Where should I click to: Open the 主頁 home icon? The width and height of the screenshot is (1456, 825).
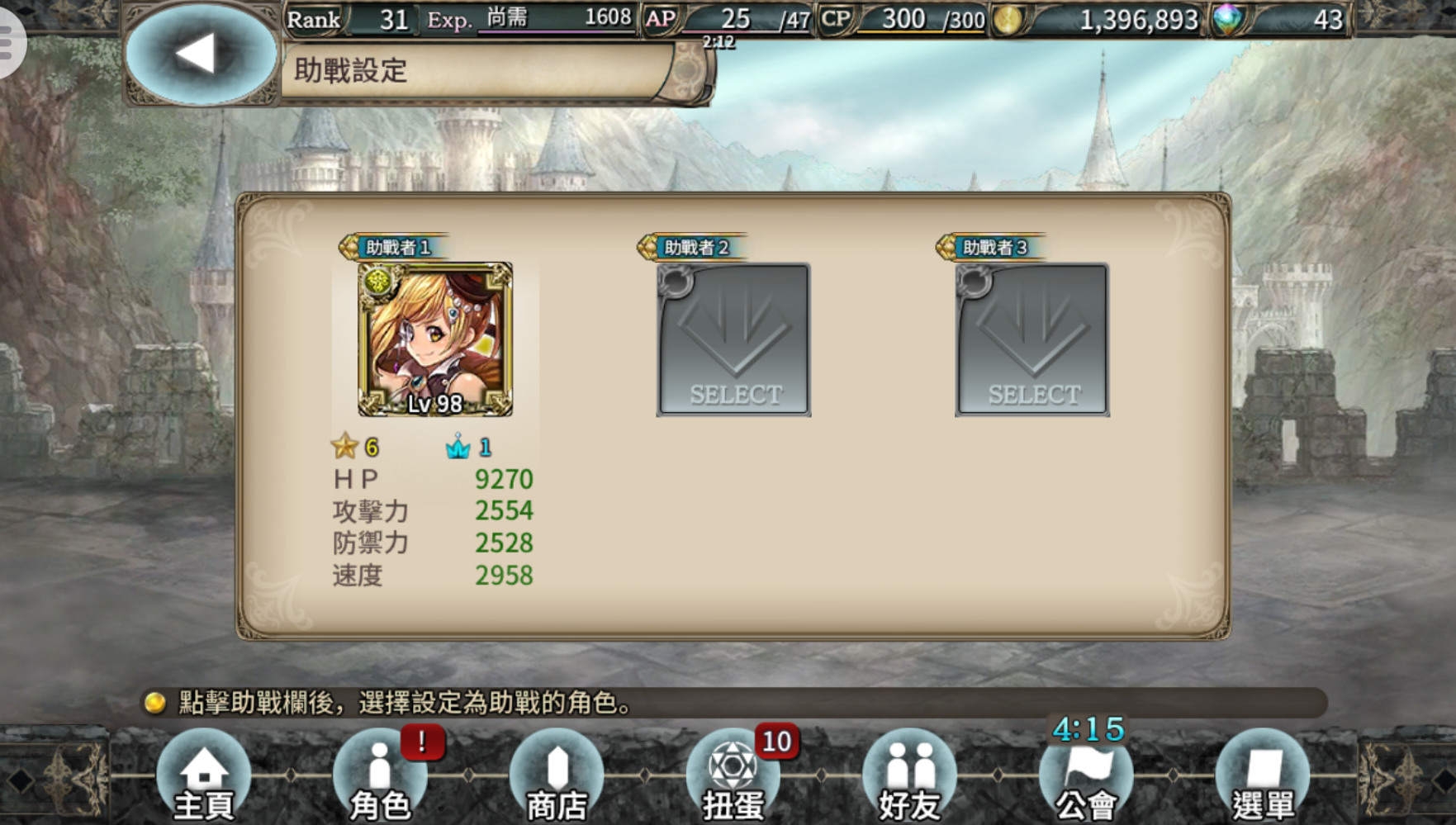203,776
